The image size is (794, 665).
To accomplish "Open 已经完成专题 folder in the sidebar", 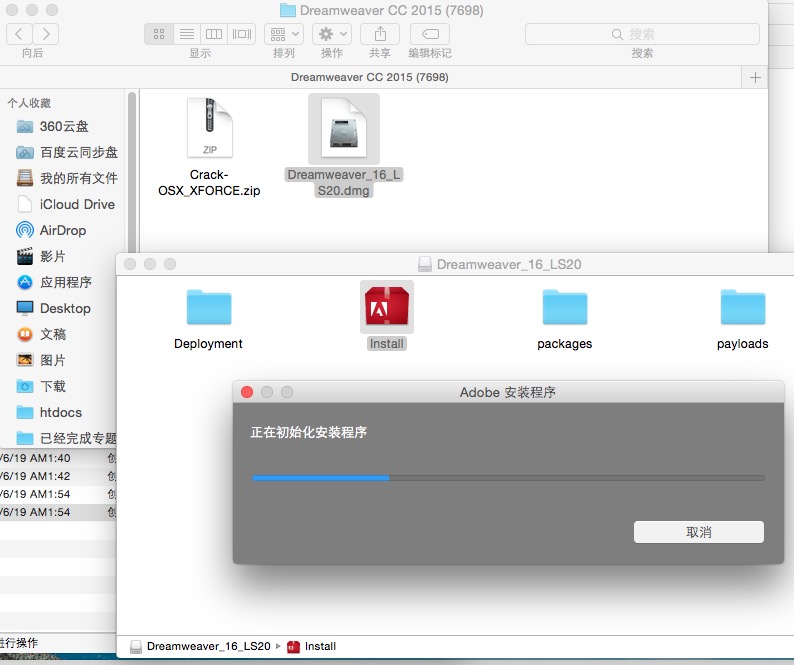I will point(66,438).
